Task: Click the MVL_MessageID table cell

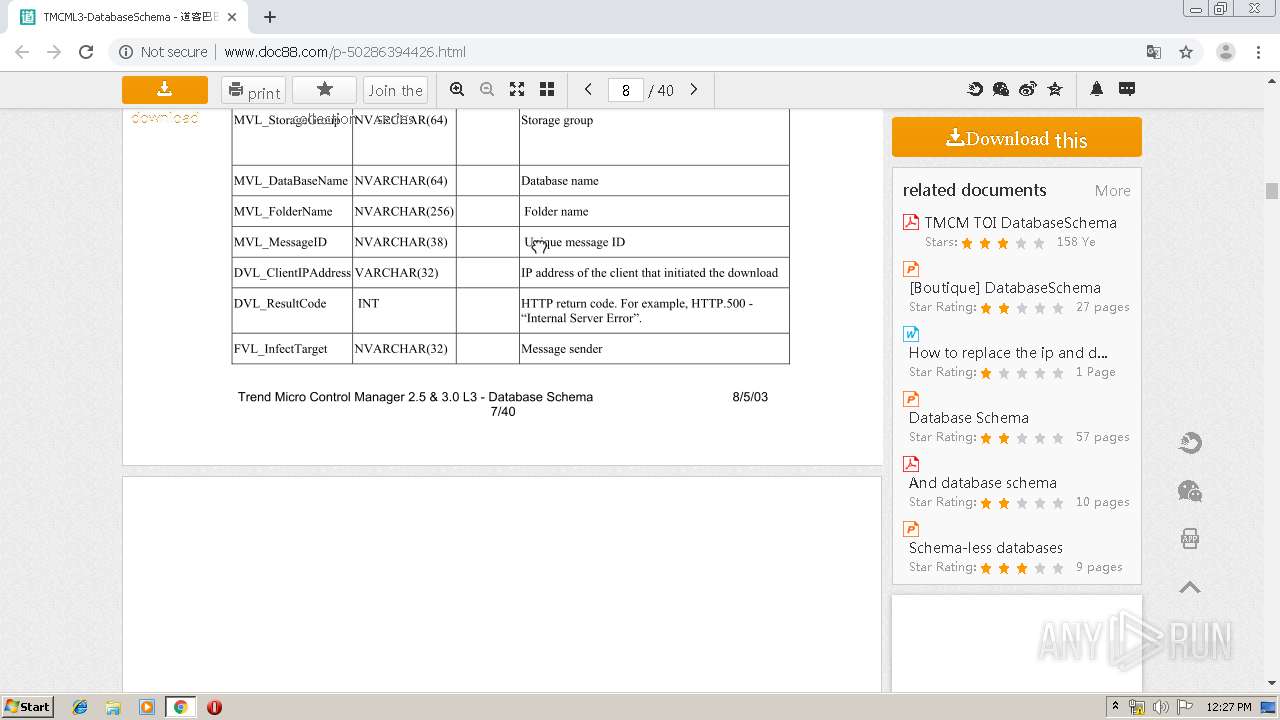Action: 292,242
